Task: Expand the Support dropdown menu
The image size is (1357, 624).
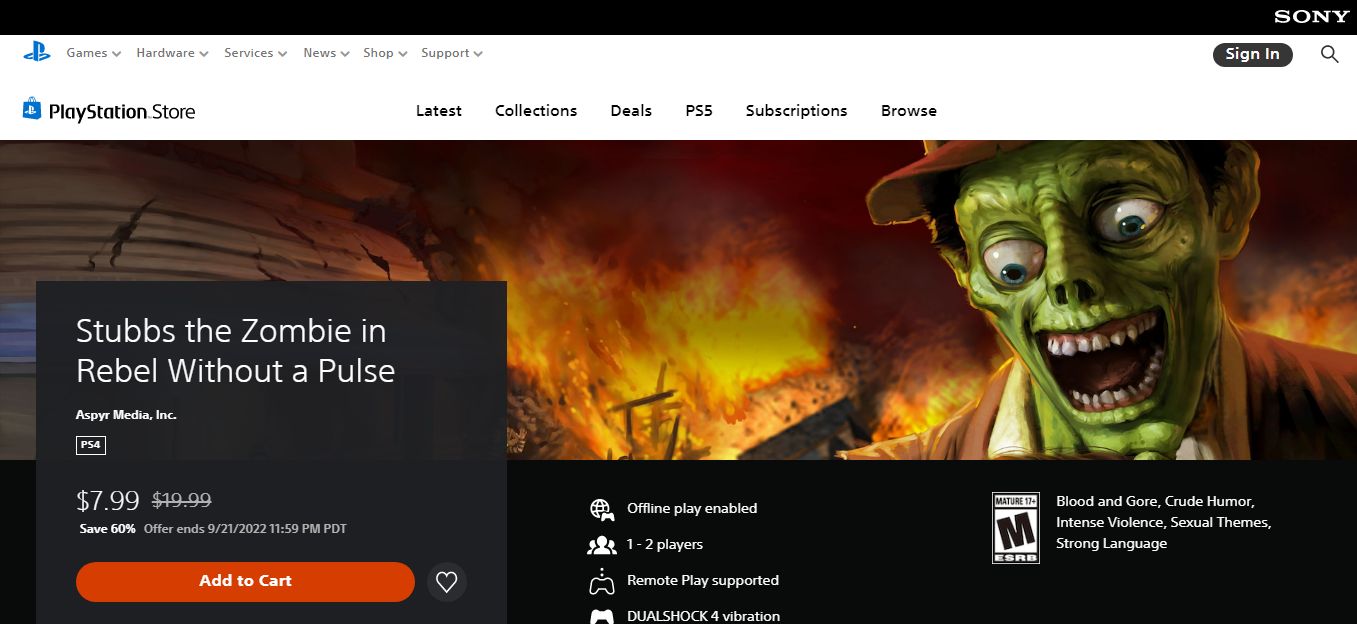Action: tap(452, 53)
